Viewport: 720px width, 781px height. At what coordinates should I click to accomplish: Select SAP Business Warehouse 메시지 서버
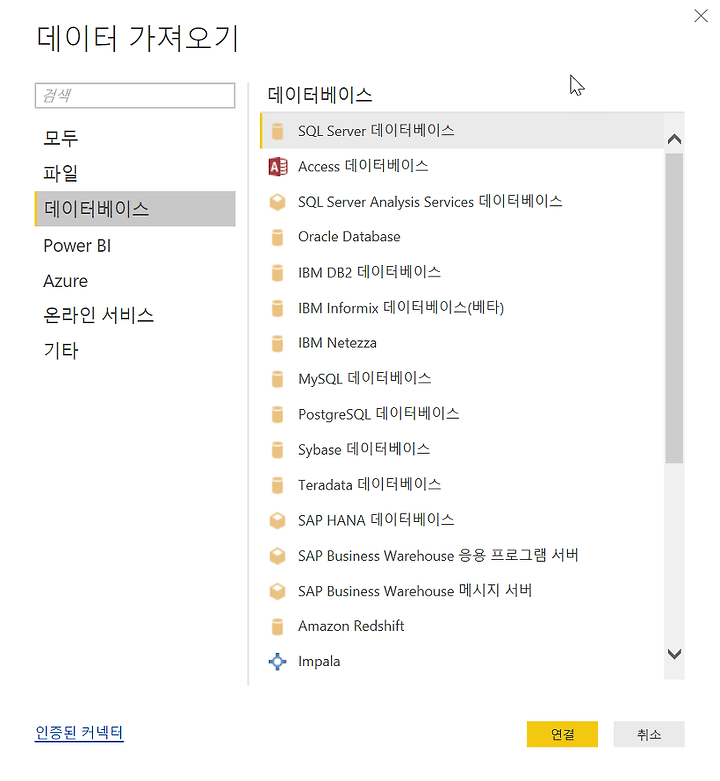[462, 591]
